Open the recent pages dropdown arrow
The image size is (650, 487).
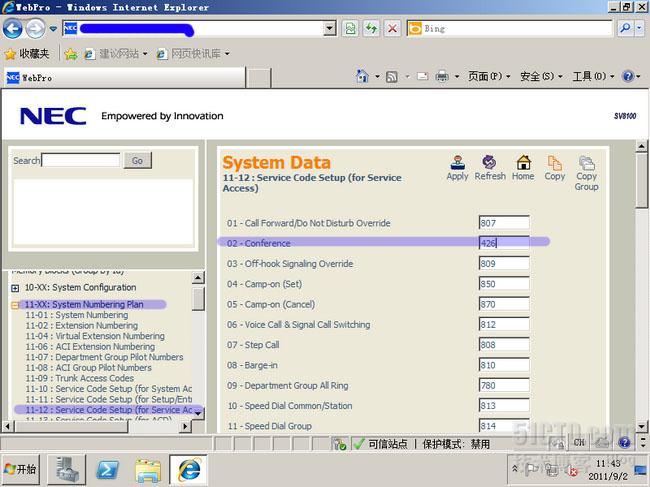tap(53, 29)
